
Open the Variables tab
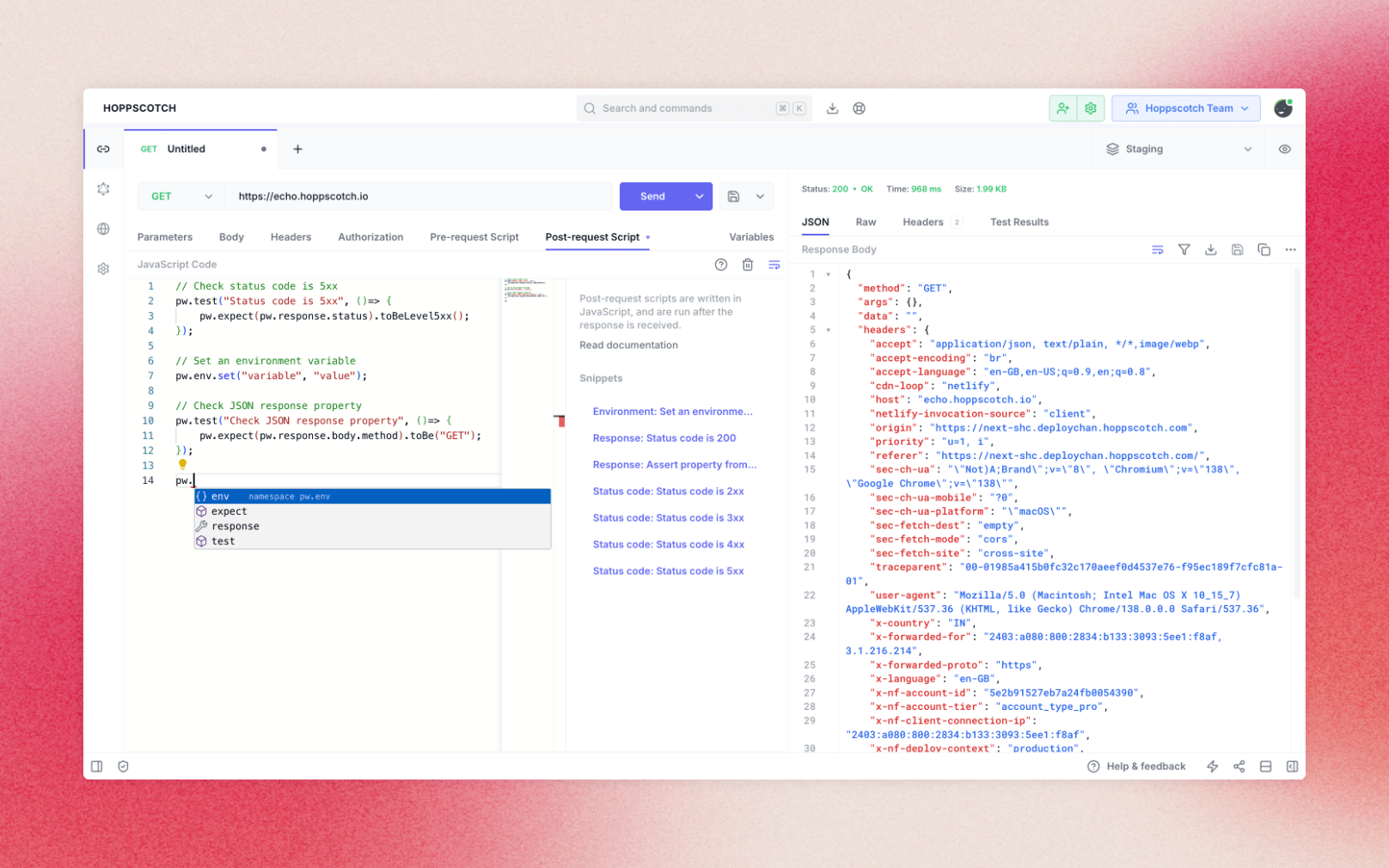751,237
